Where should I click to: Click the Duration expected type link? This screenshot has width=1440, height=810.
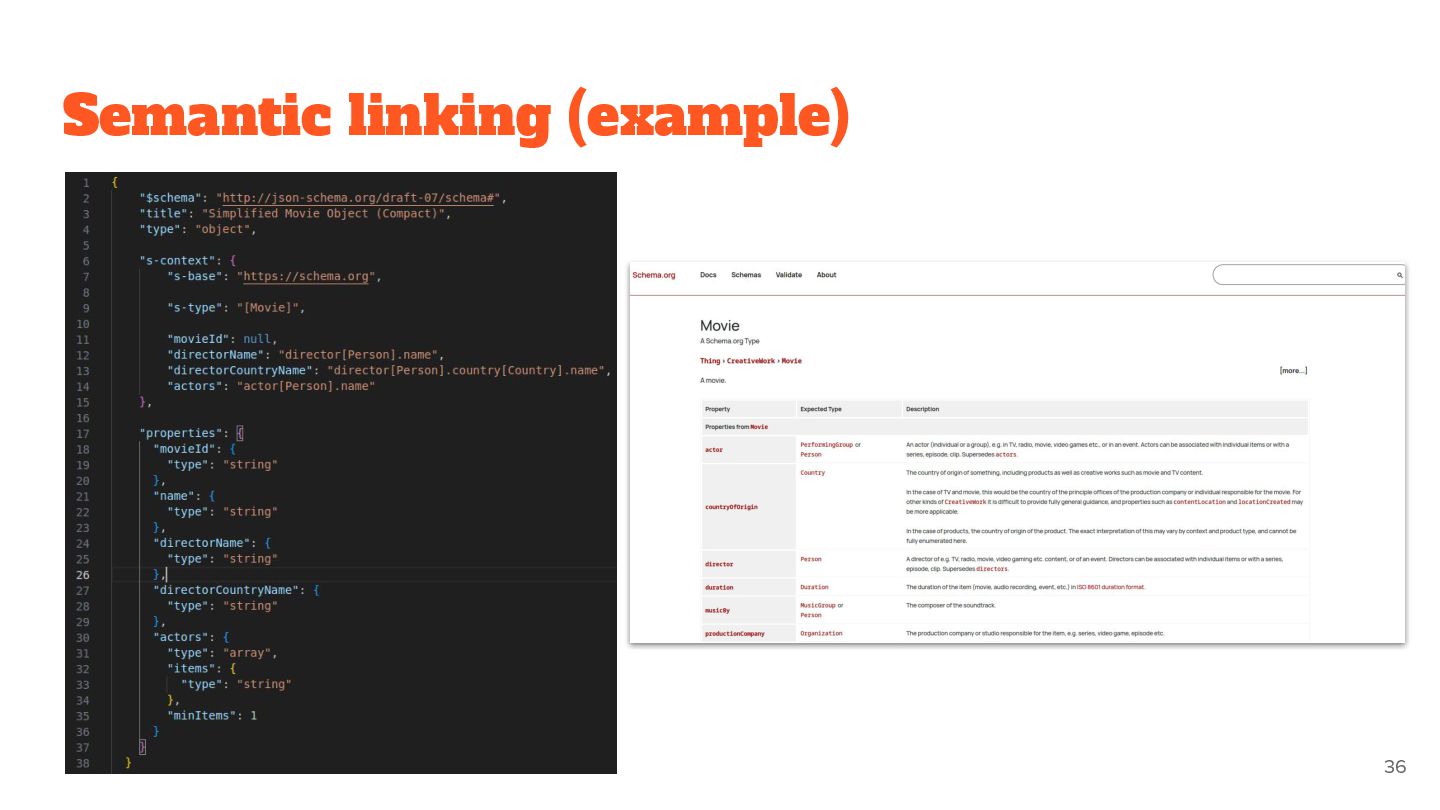[814, 587]
